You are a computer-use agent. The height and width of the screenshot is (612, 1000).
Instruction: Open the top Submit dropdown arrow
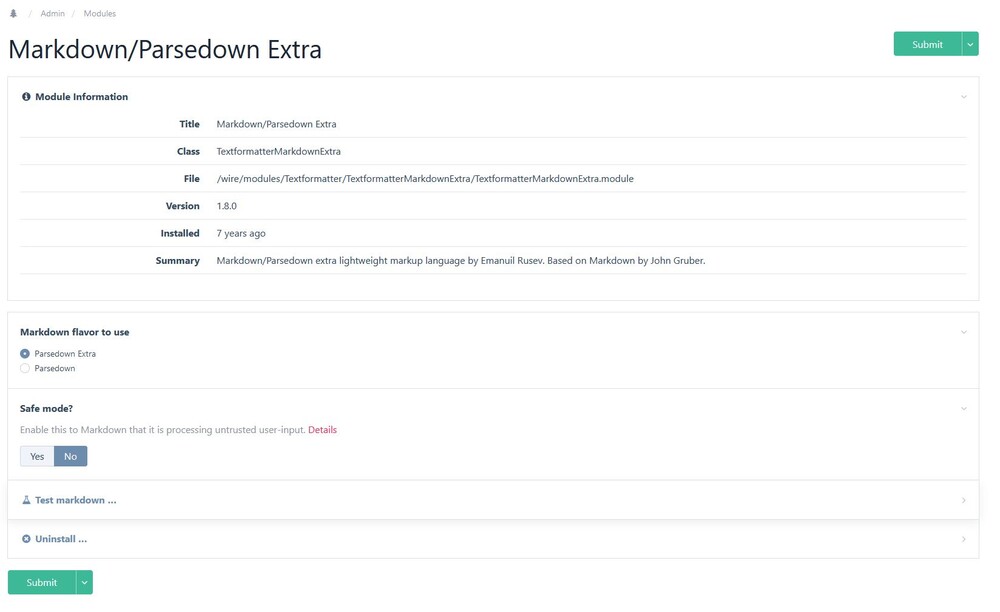click(x=970, y=44)
